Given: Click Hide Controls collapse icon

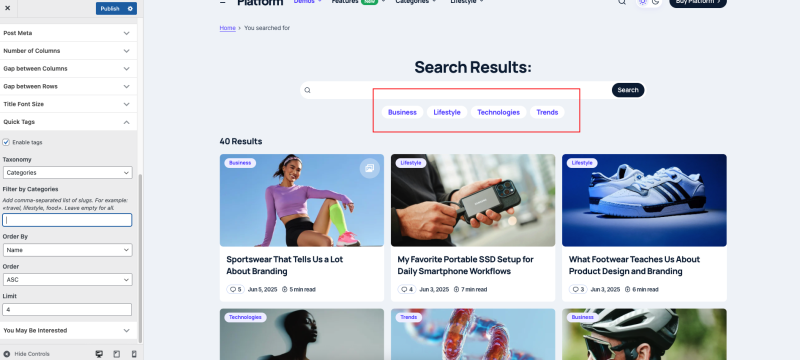Looking at the screenshot, I should [x=7, y=354].
